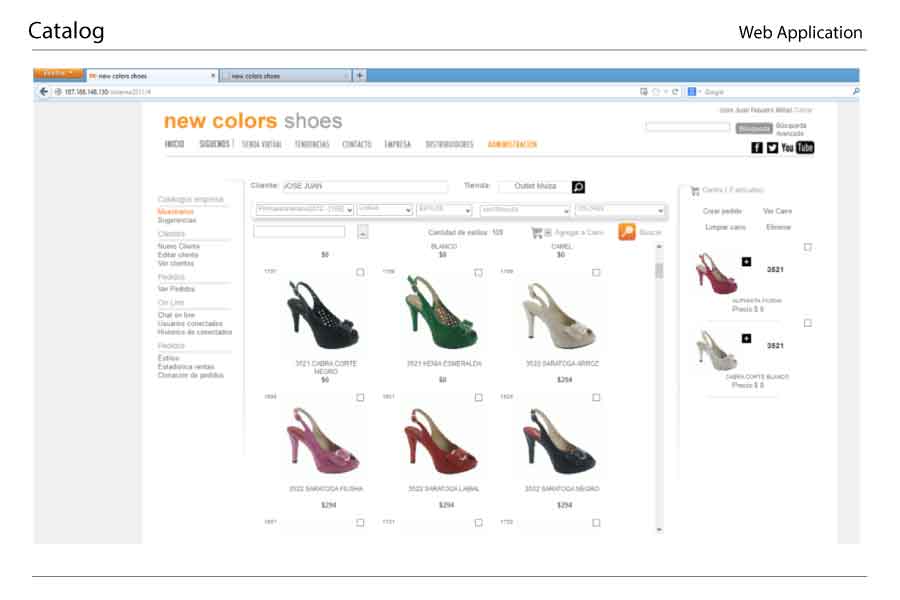900x600 pixels.
Task: Click the 'new colors shoes' site logo
Action: (253, 121)
